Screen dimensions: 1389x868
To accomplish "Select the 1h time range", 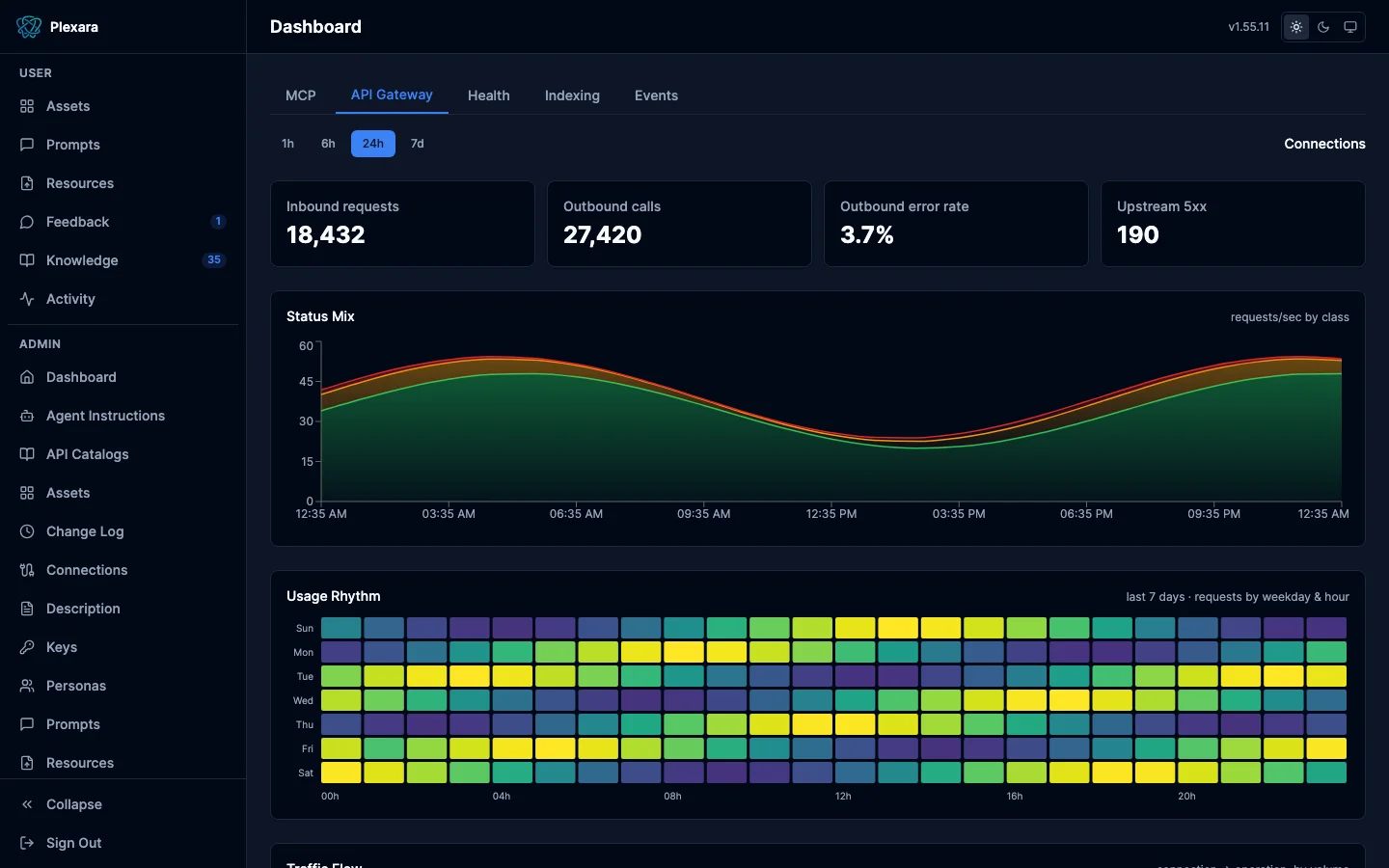I will [x=287, y=144].
